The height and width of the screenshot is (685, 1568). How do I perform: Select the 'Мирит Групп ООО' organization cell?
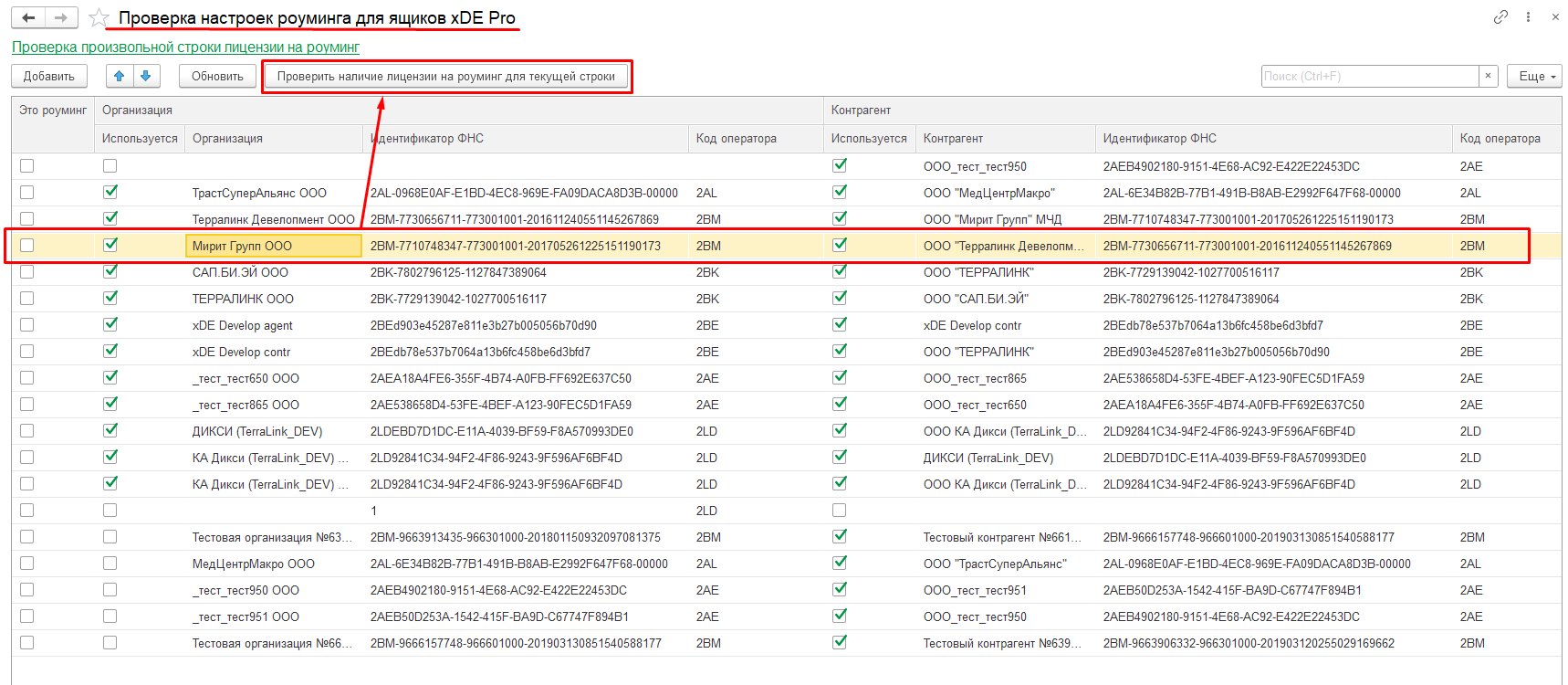pyautogui.click(x=274, y=246)
